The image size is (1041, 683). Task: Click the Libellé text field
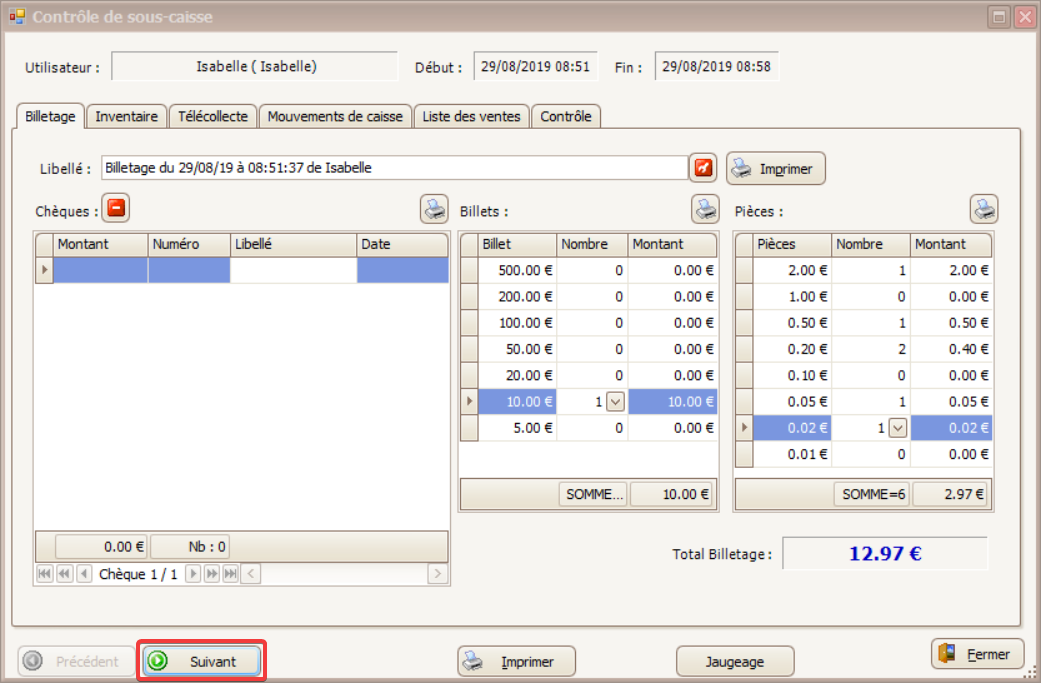pyautogui.click(x=394, y=168)
